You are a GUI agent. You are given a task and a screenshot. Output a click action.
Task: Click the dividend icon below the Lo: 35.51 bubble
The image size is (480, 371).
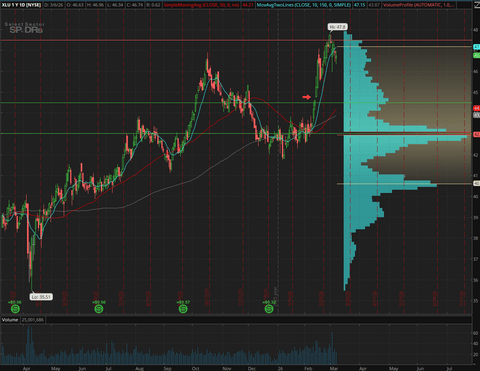point(15,309)
